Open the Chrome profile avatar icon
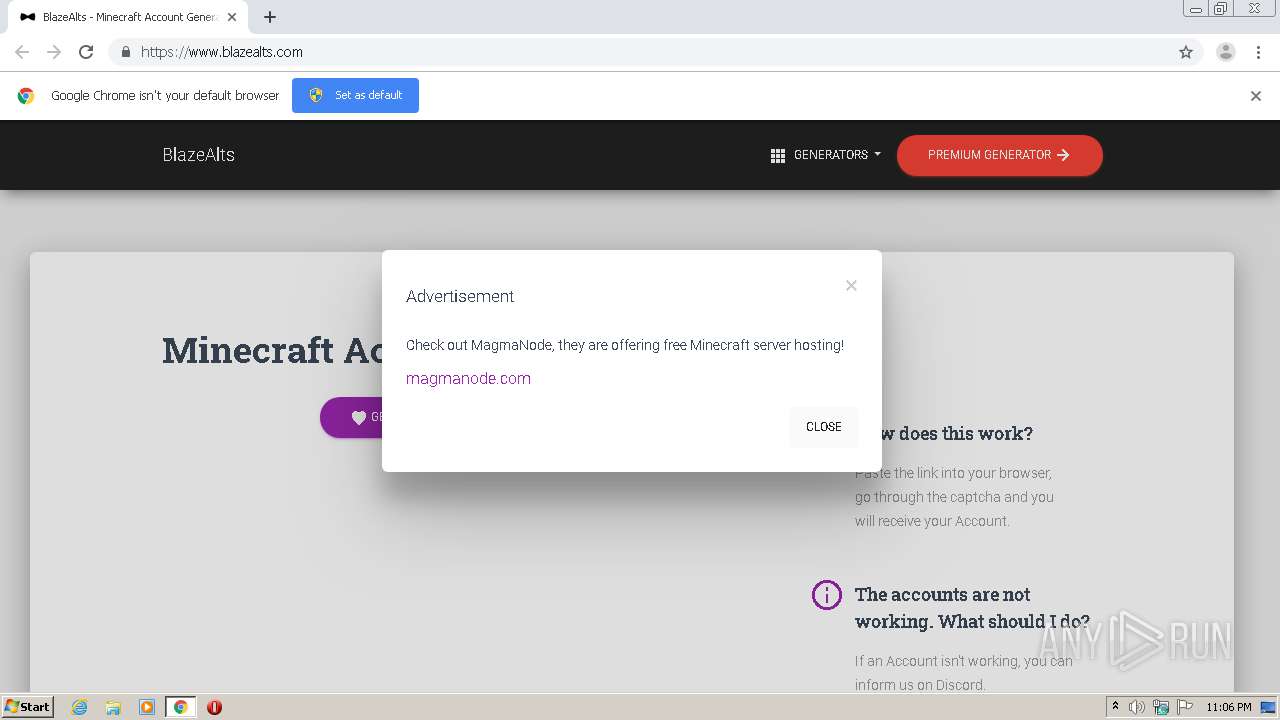The width and height of the screenshot is (1280, 720). point(1226,52)
